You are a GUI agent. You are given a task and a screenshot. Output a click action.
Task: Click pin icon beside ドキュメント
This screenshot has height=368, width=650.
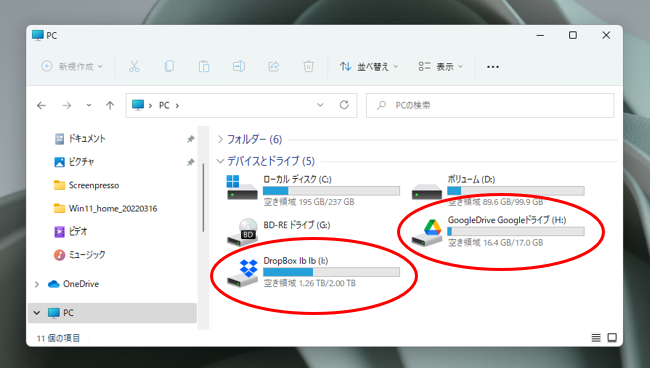click(x=190, y=139)
